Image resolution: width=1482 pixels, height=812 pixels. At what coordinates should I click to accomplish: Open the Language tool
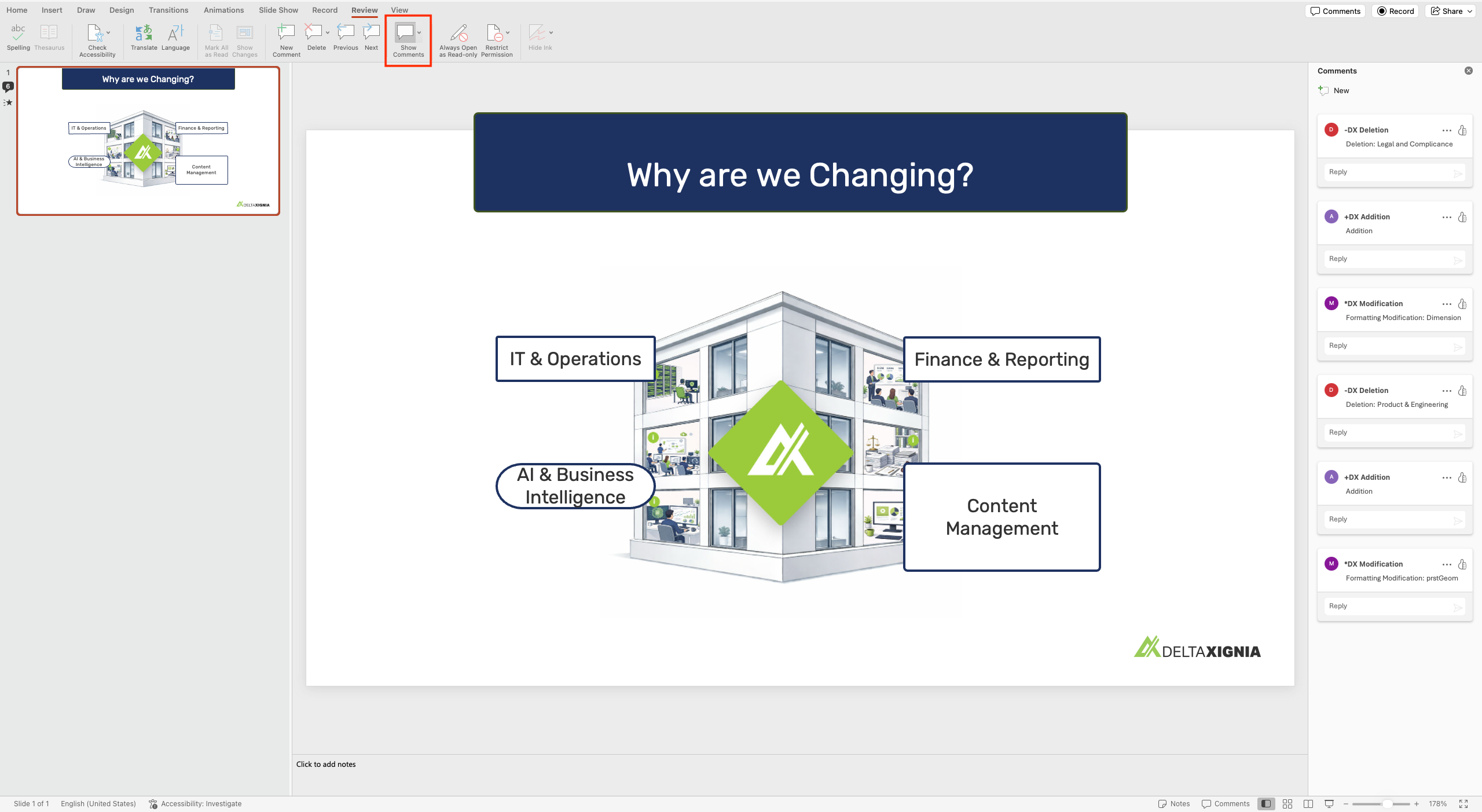coord(175,38)
